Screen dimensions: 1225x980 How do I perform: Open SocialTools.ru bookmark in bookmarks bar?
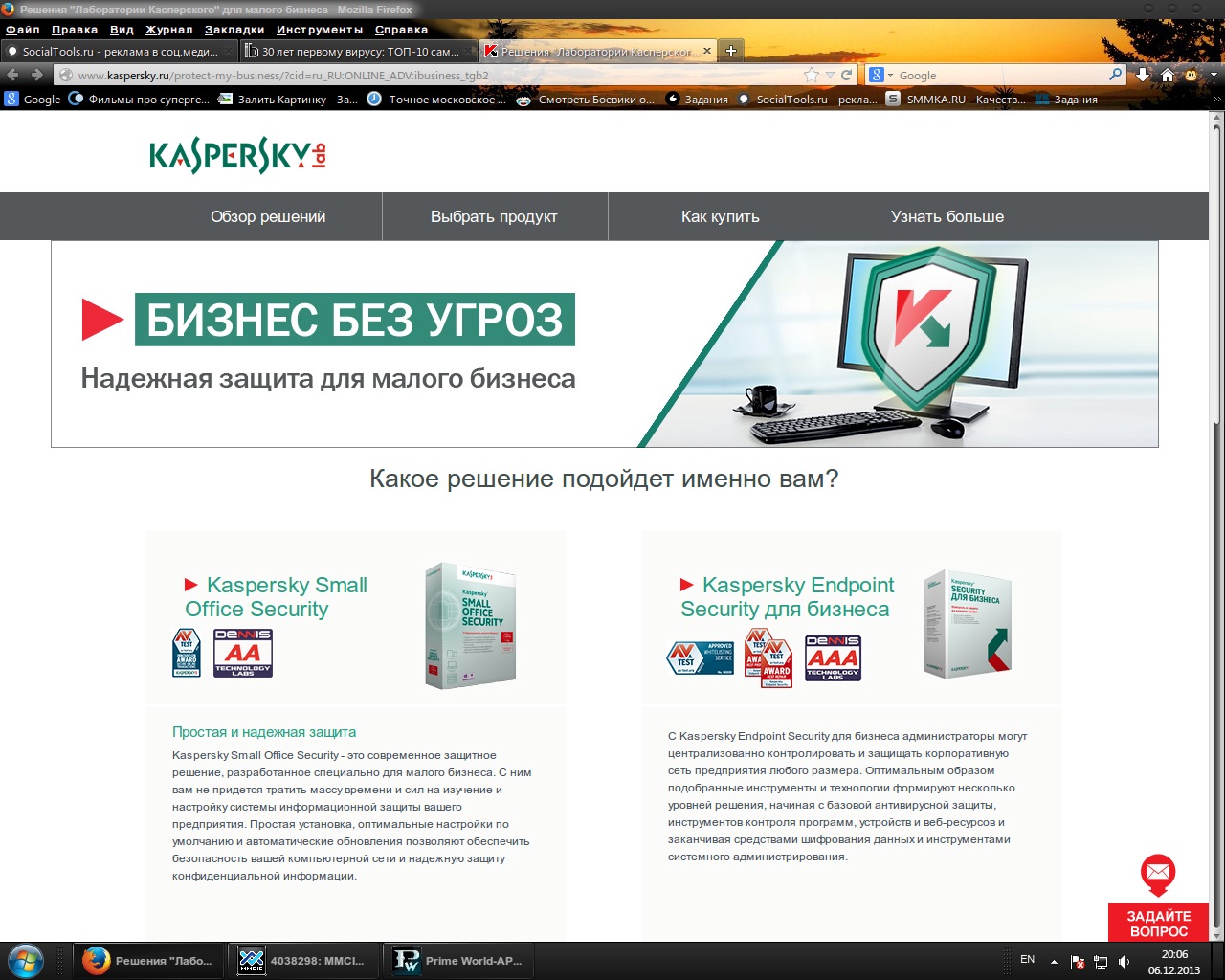(807, 99)
